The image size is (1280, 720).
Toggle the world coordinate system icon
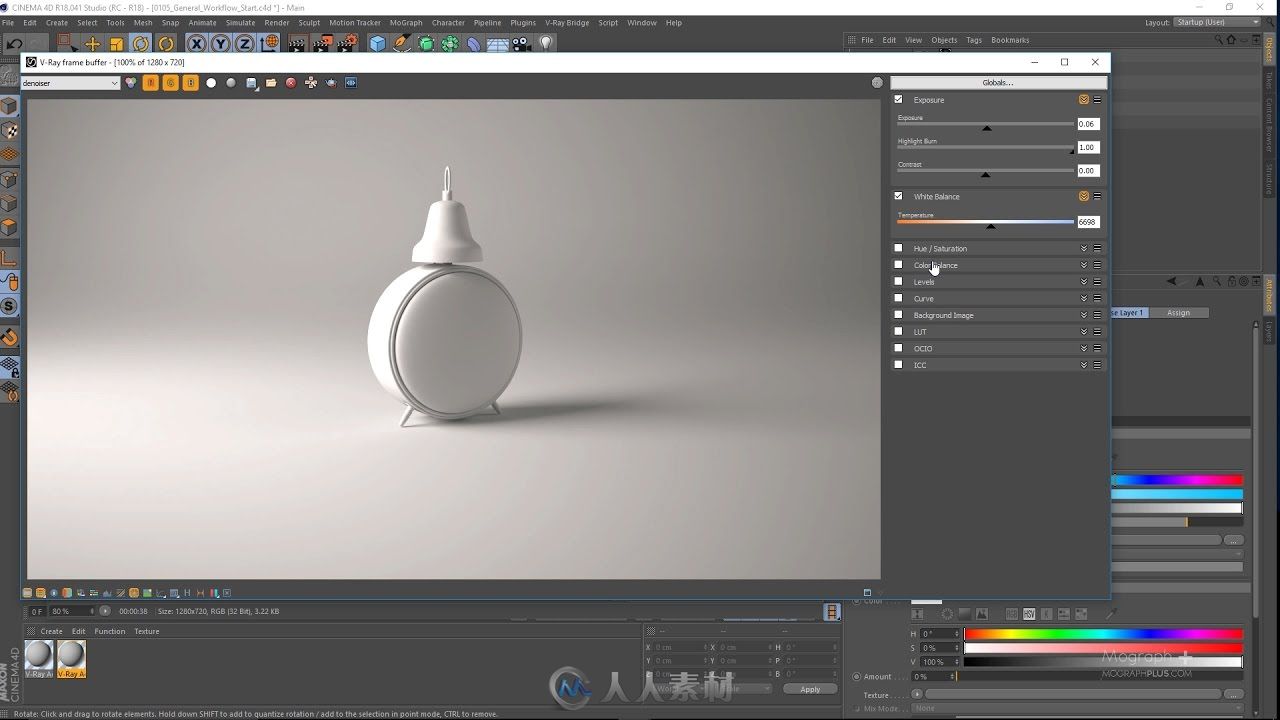pos(270,43)
